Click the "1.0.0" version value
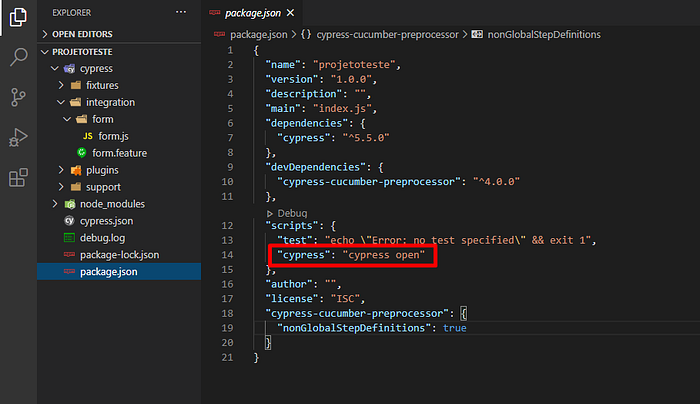 click(x=351, y=79)
